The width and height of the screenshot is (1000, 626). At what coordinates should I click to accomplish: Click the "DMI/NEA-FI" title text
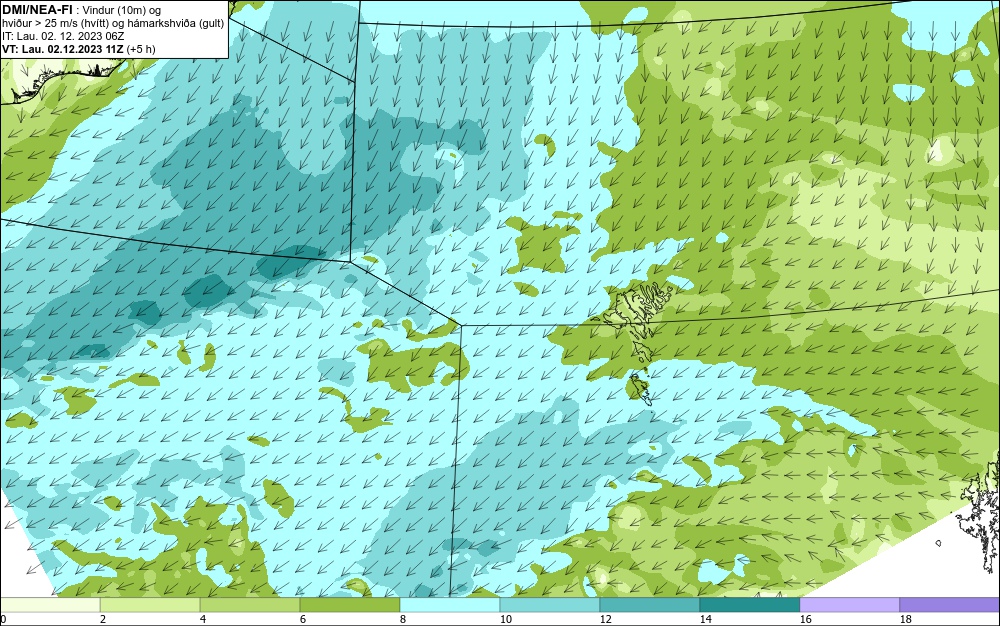pos(37,10)
